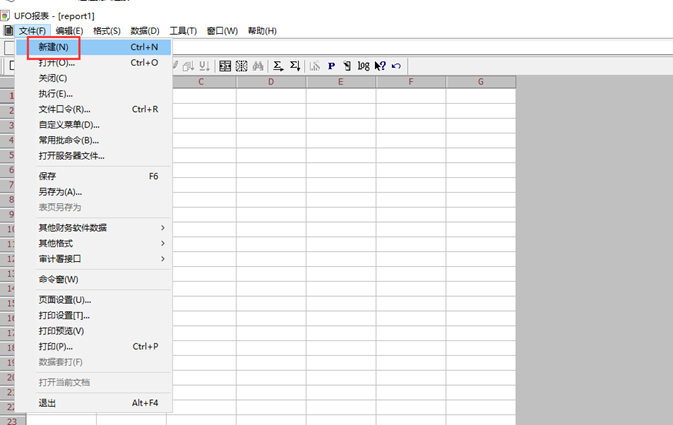
Task: Click the hand icon next to P
Action: pyautogui.click(x=347, y=66)
